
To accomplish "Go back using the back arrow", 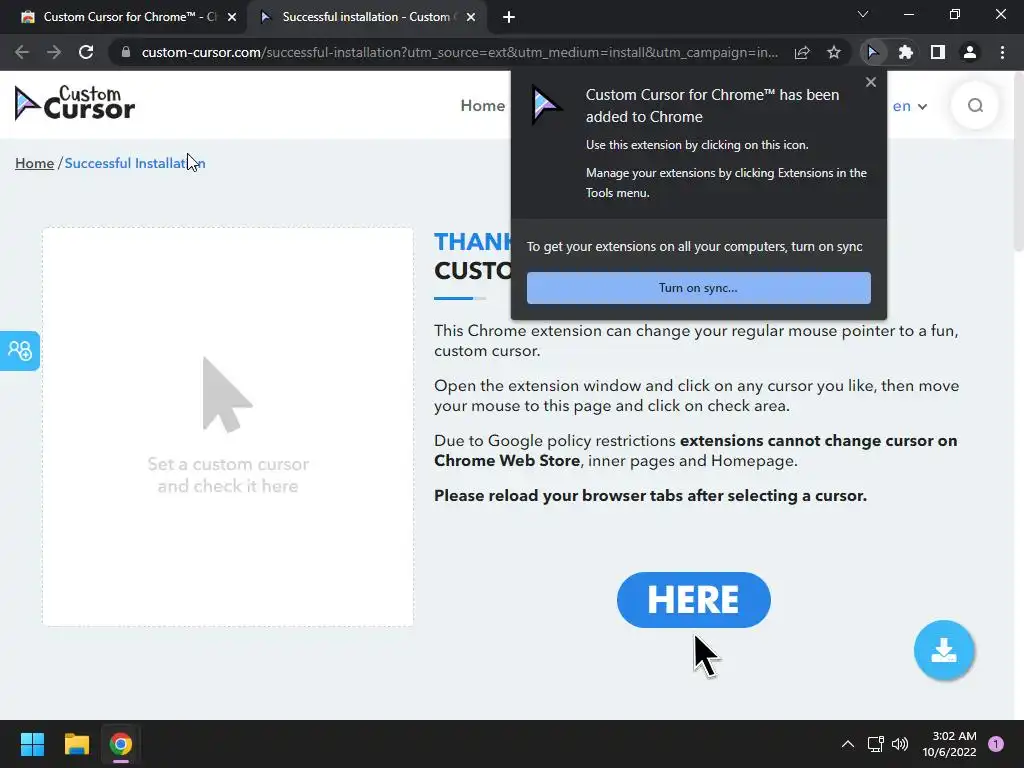I will pyautogui.click(x=22, y=52).
